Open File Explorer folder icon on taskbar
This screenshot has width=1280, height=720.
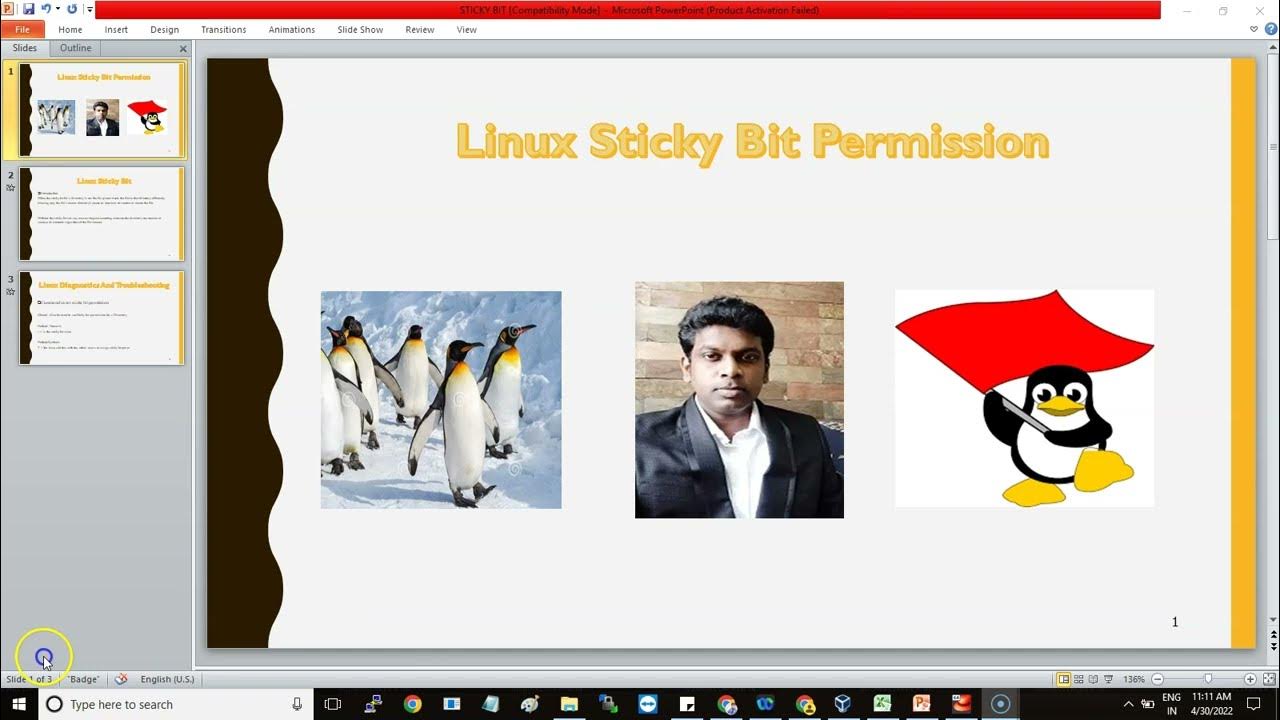(569, 704)
